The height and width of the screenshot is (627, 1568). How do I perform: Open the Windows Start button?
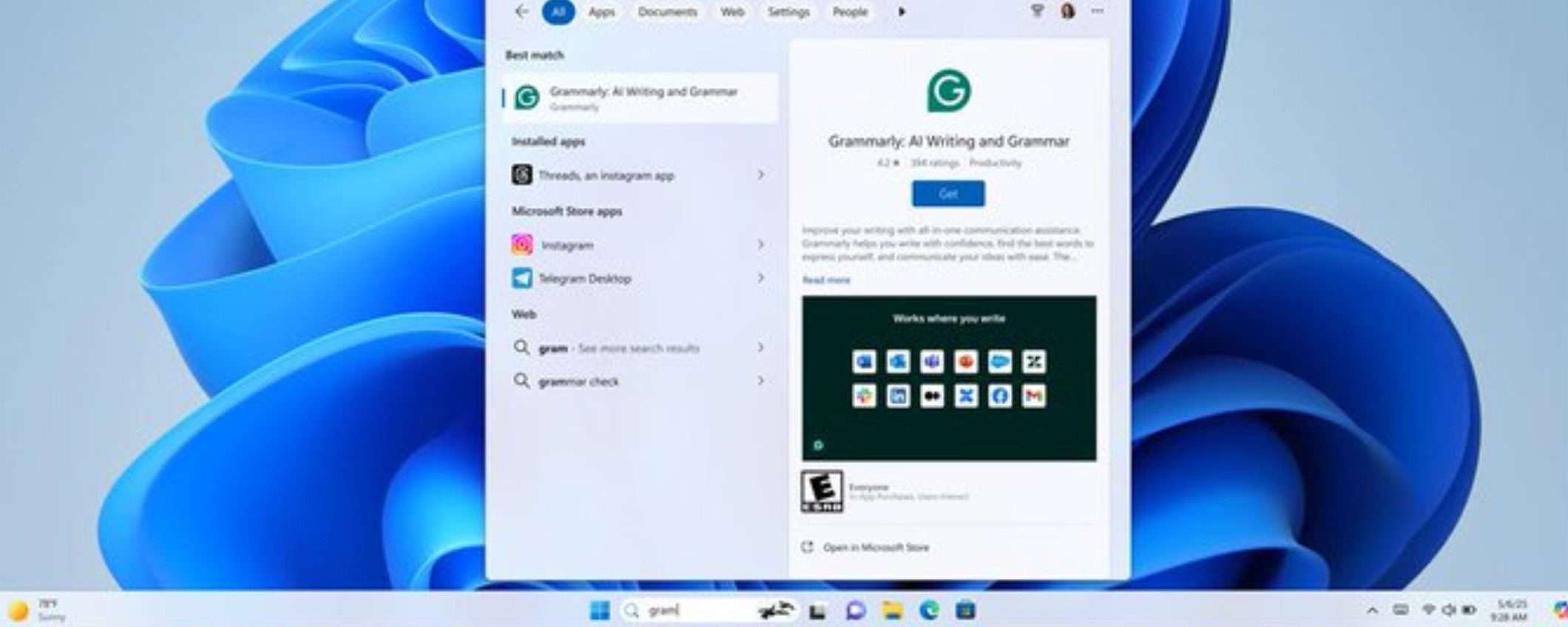[x=600, y=610]
